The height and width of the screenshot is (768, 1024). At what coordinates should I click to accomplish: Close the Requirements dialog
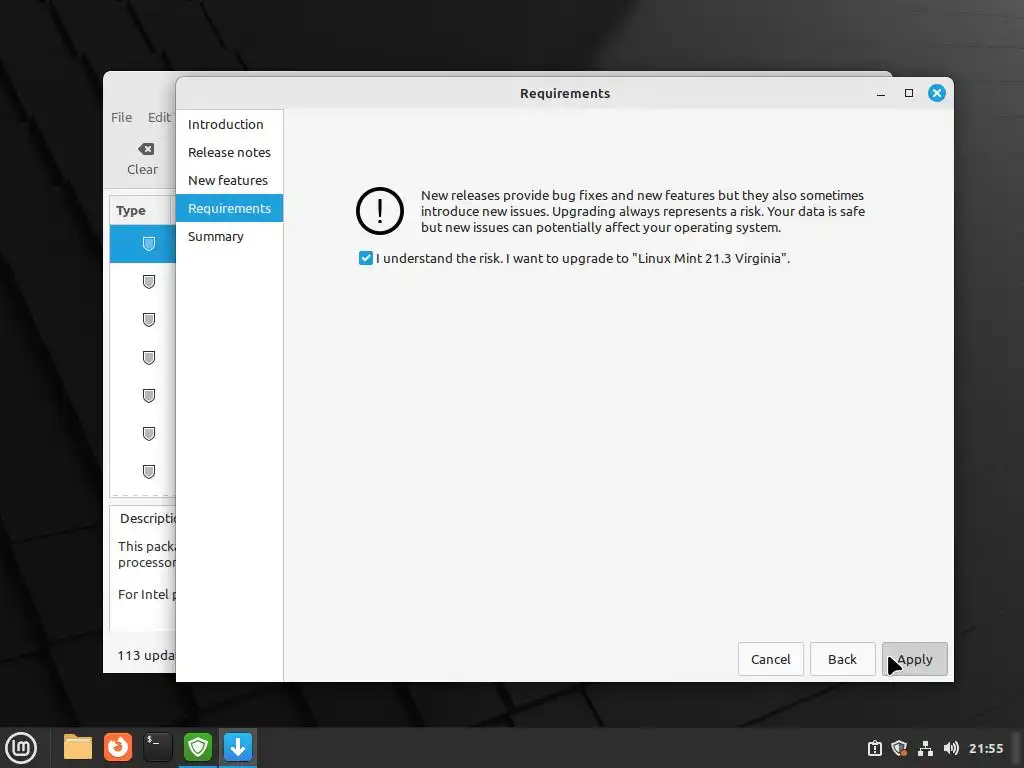[936, 93]
